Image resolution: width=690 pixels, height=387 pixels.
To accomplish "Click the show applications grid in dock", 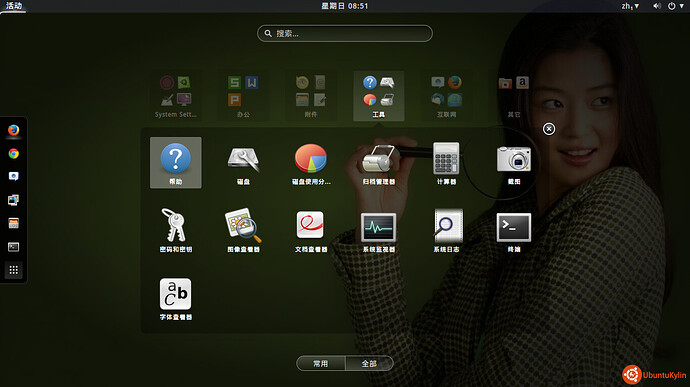I will coord(14,270).
